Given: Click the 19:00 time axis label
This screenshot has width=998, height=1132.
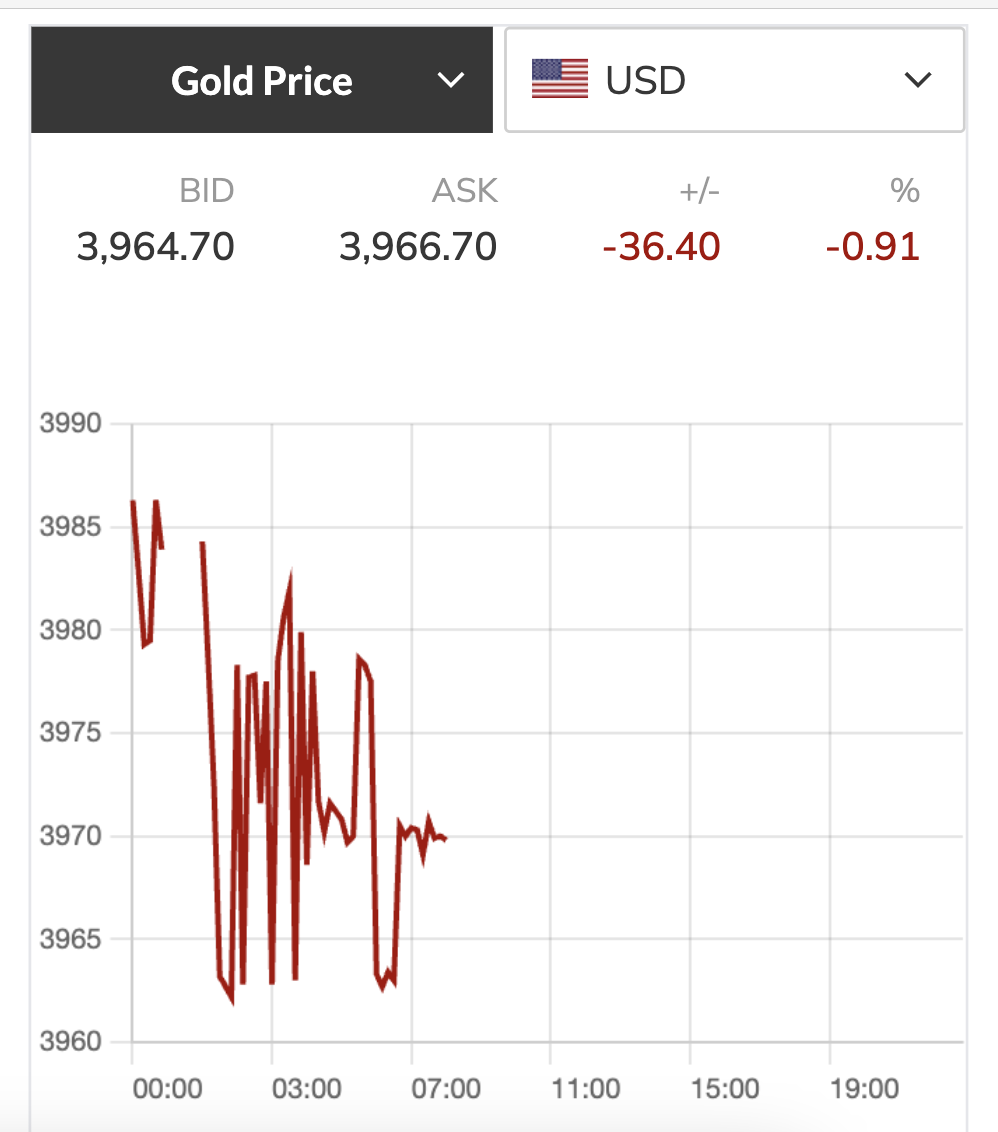Looking at the screenshot, I should pyautogui.click(x=864, y=1087).
